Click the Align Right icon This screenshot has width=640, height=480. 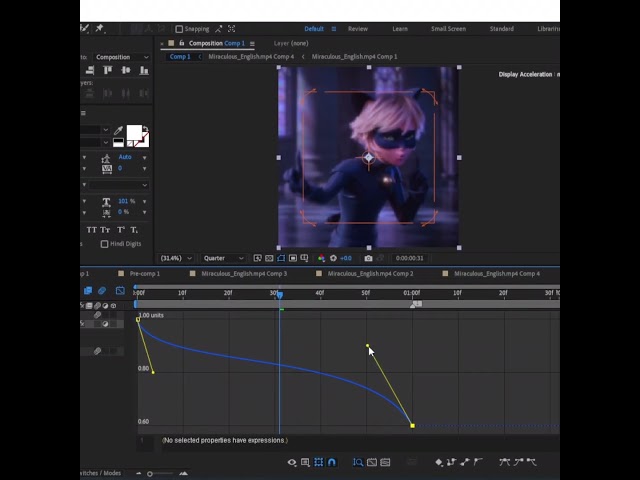point(90,70)
